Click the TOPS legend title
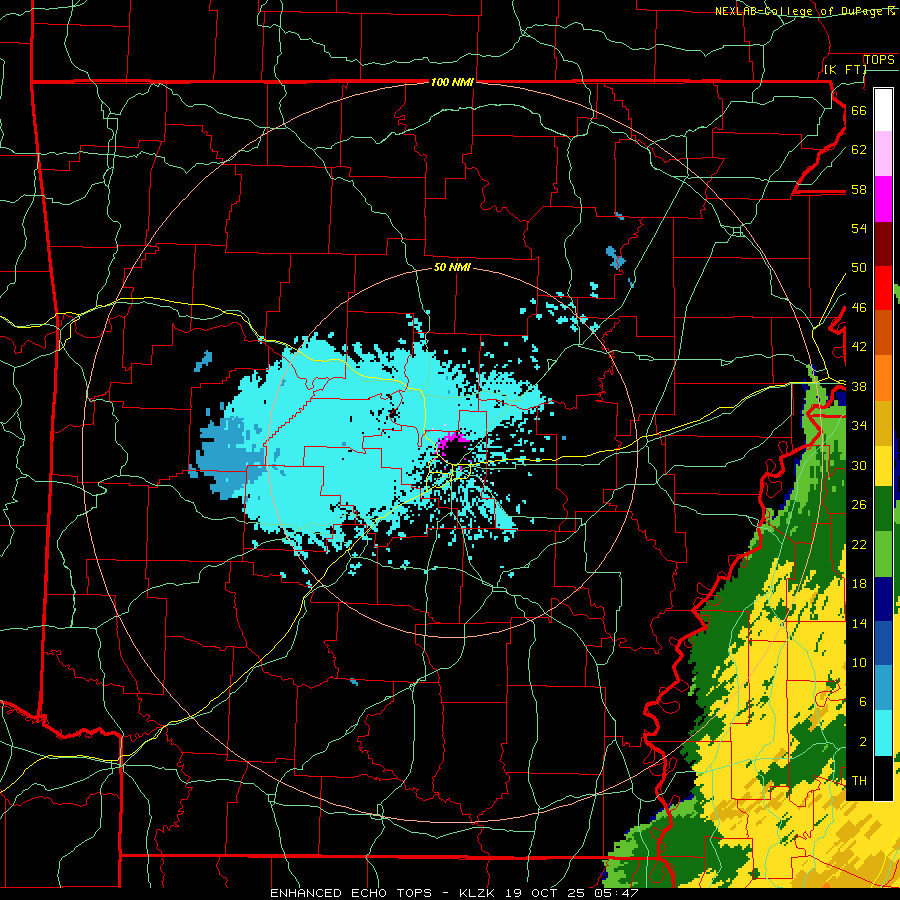Screen dimensions: 900x900 coord(879,60)
